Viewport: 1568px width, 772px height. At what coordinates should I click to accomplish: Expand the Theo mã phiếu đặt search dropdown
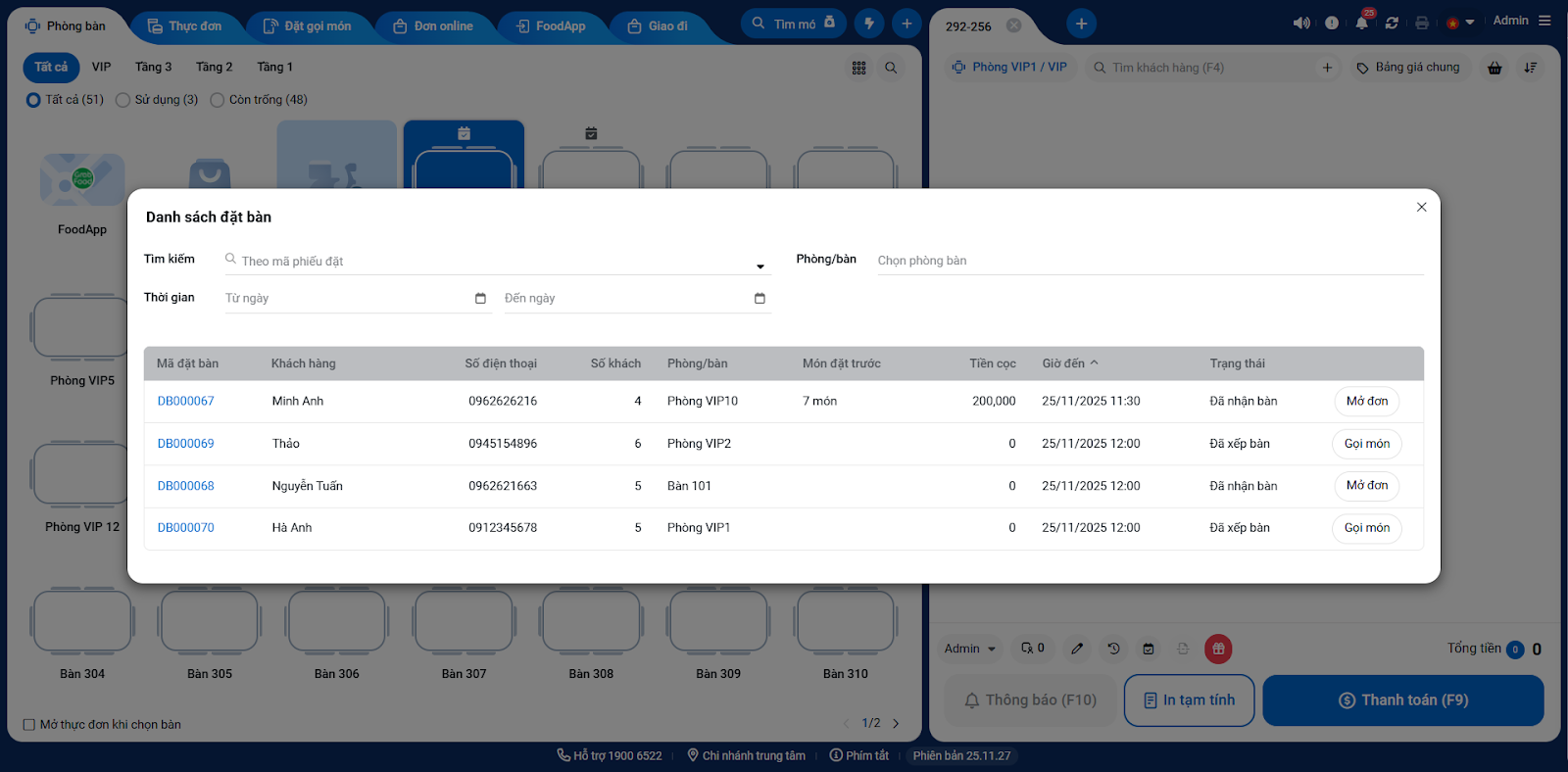pyautogui.click(x=760, y=266)
